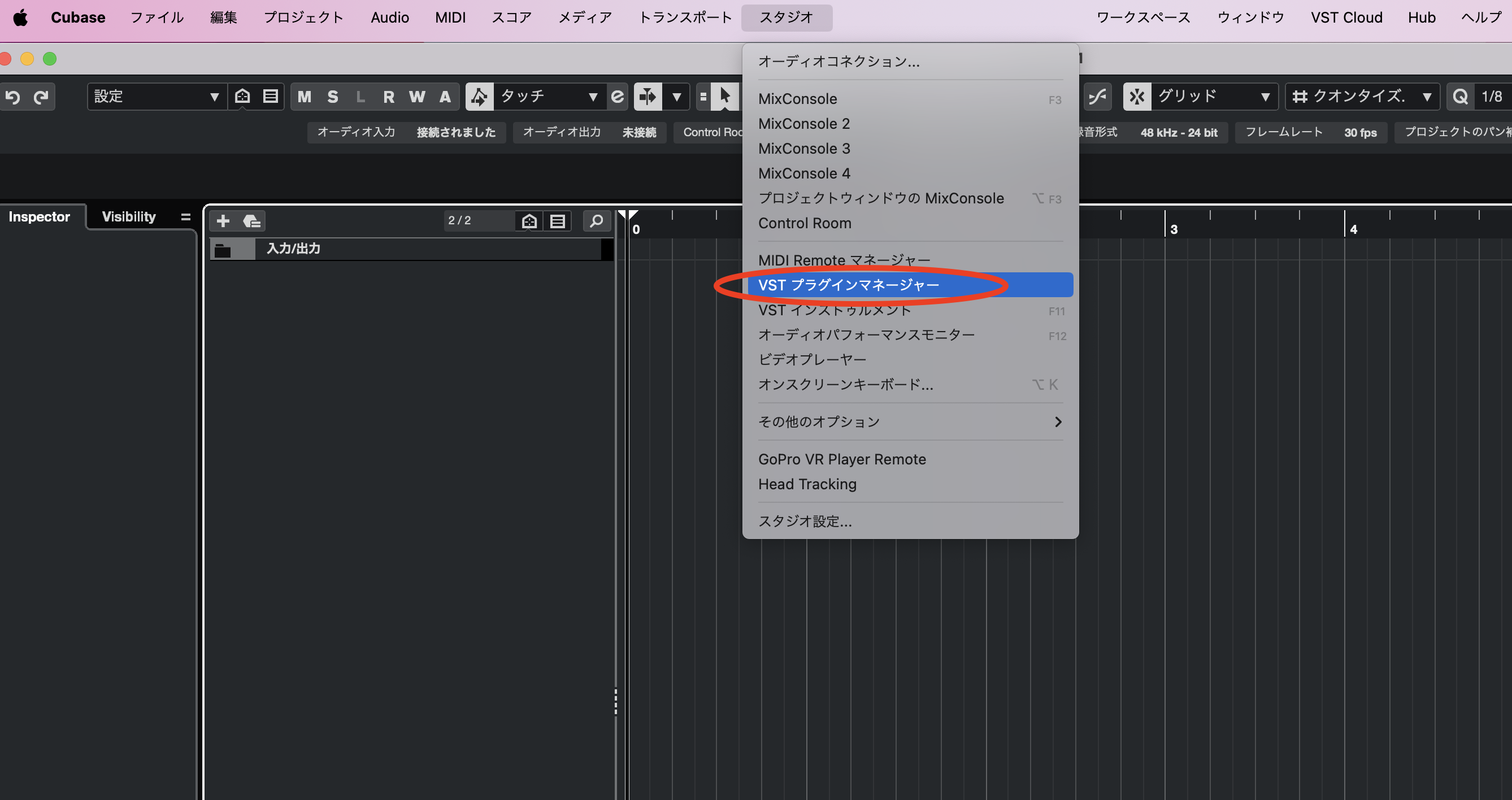Open the automation panel 'e' icon

(618, 97)
